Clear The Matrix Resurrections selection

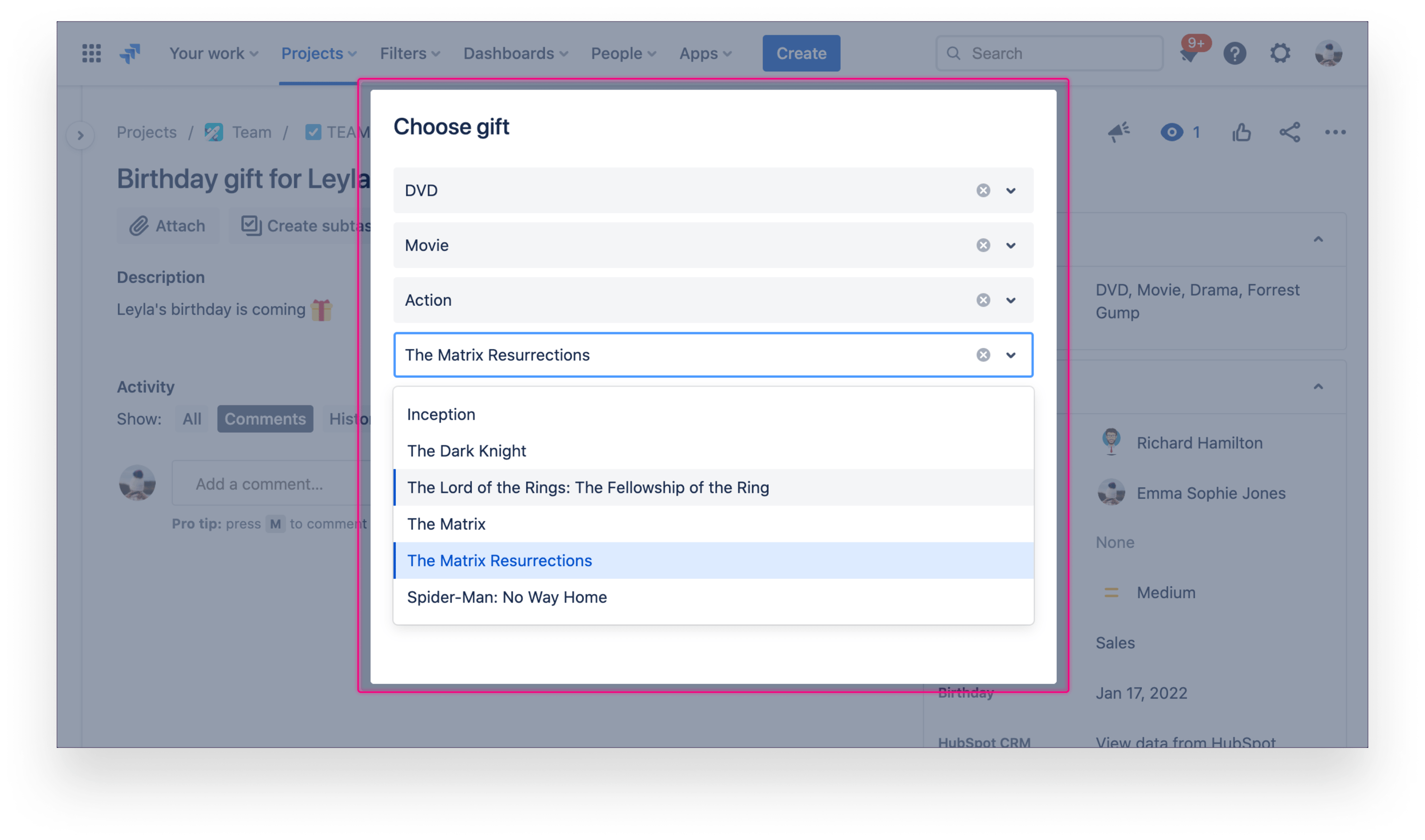[x=983, y=355]
